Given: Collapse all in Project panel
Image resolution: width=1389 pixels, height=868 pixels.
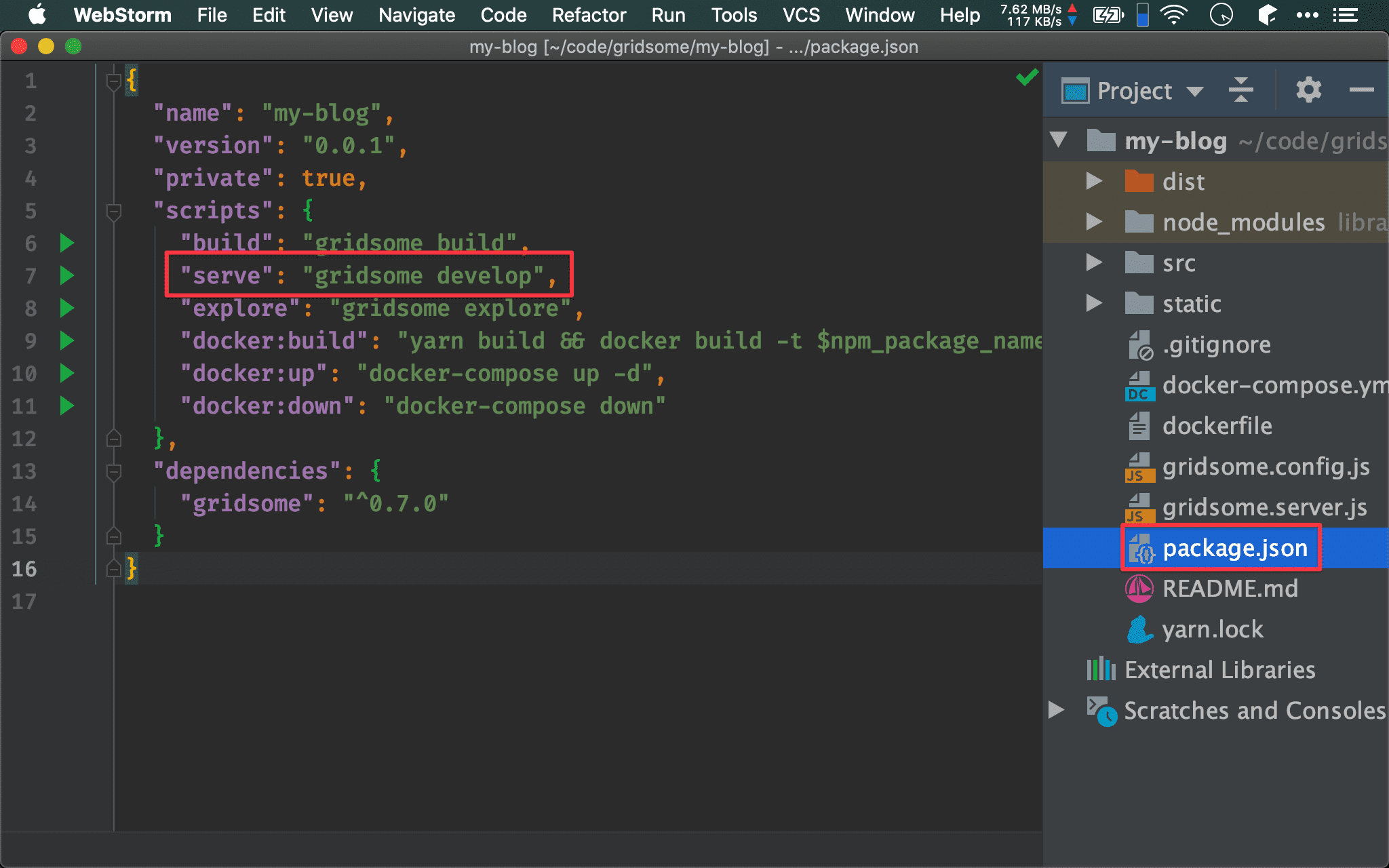Looking at the screenshot, I should [1240, 90].
